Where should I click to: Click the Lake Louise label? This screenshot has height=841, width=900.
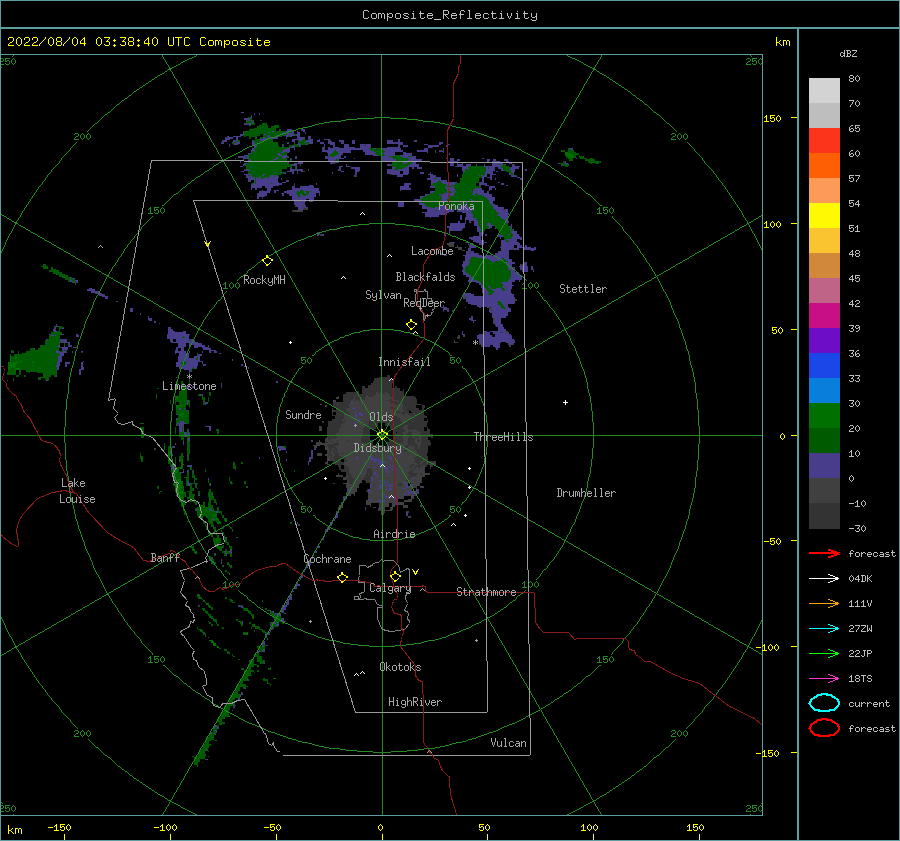coord(77,491)
